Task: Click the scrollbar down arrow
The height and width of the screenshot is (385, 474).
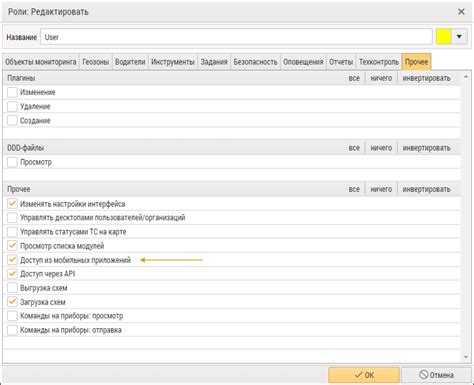Action: tap(466, 357)
